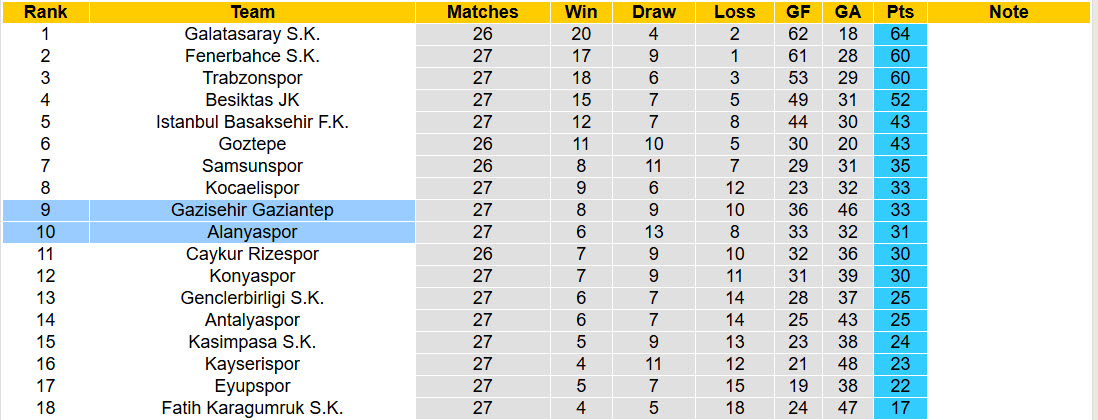This screenshot has width=1098, height=420.
Task: Click the Matches column header
Action: pyautogui.click(x=483, y=12)
